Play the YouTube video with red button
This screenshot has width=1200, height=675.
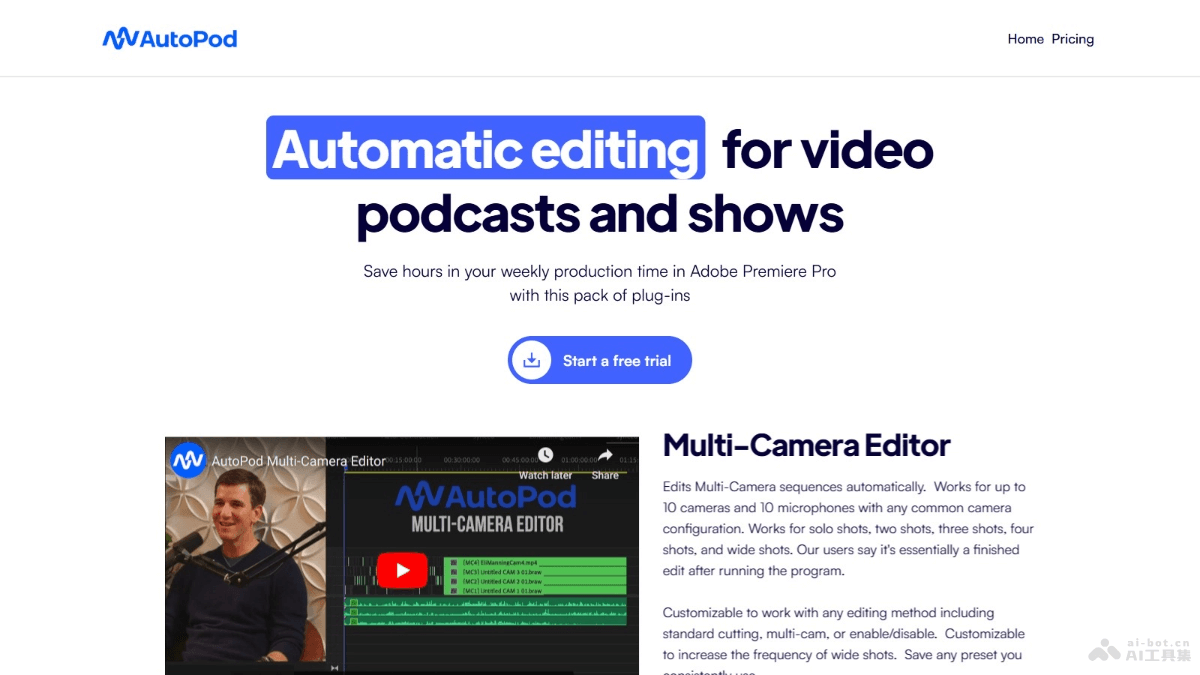[402, 570]
